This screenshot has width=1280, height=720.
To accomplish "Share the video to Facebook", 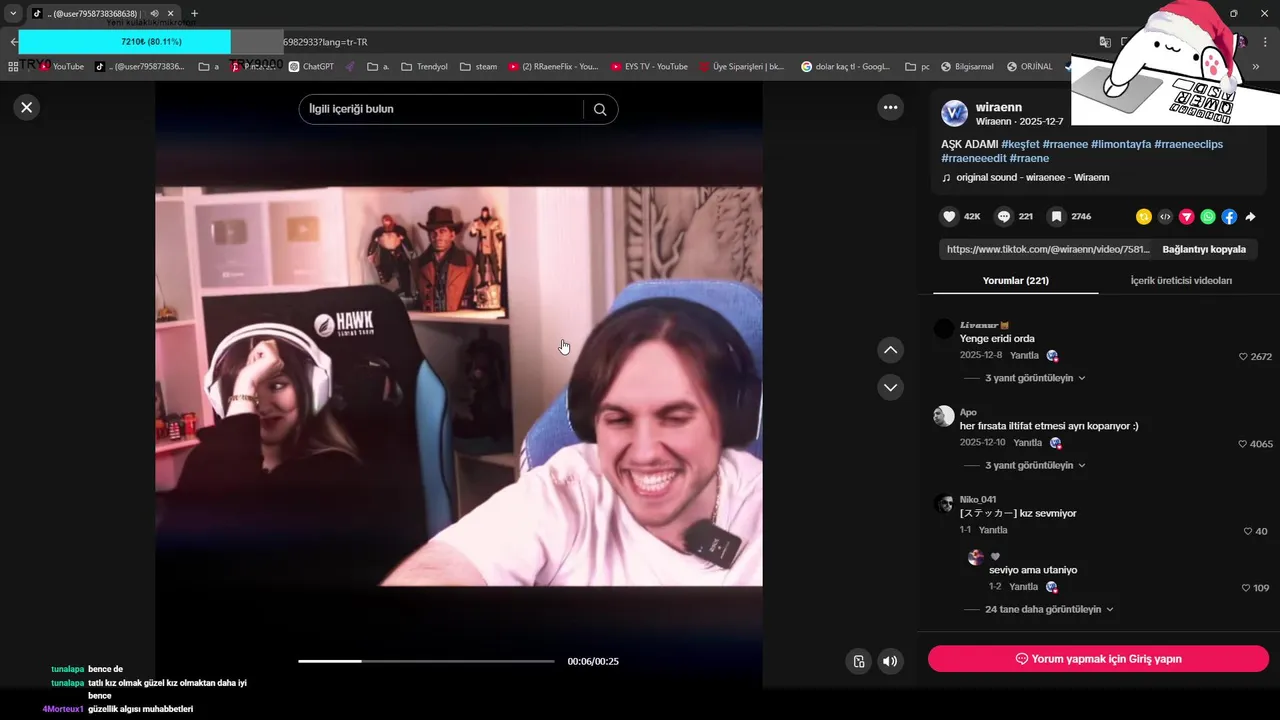I will click(1229, 217).
